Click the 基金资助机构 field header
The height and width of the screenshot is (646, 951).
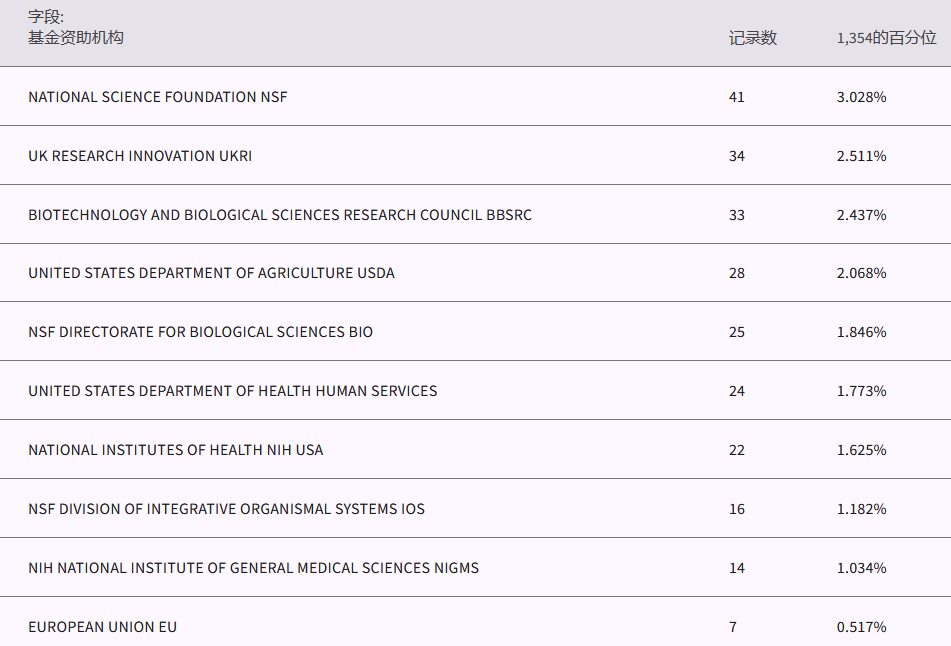click(76, 38)
